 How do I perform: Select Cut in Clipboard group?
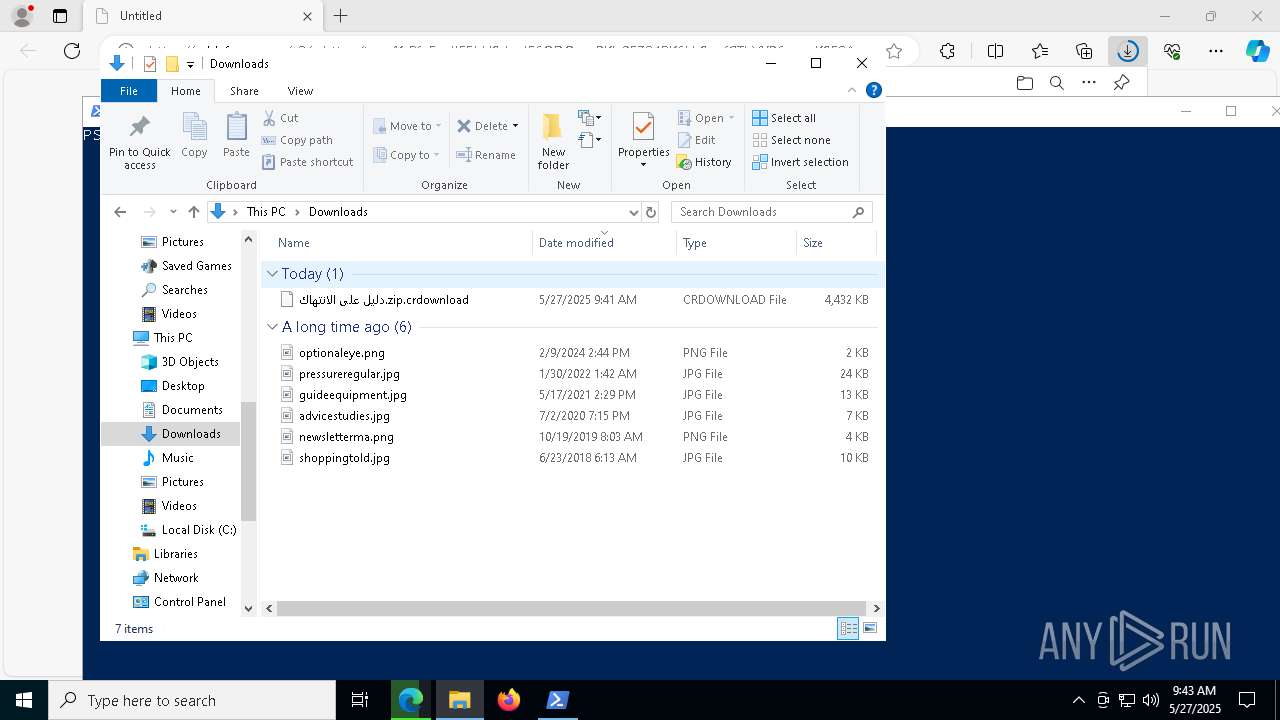(x=280, y=118)
